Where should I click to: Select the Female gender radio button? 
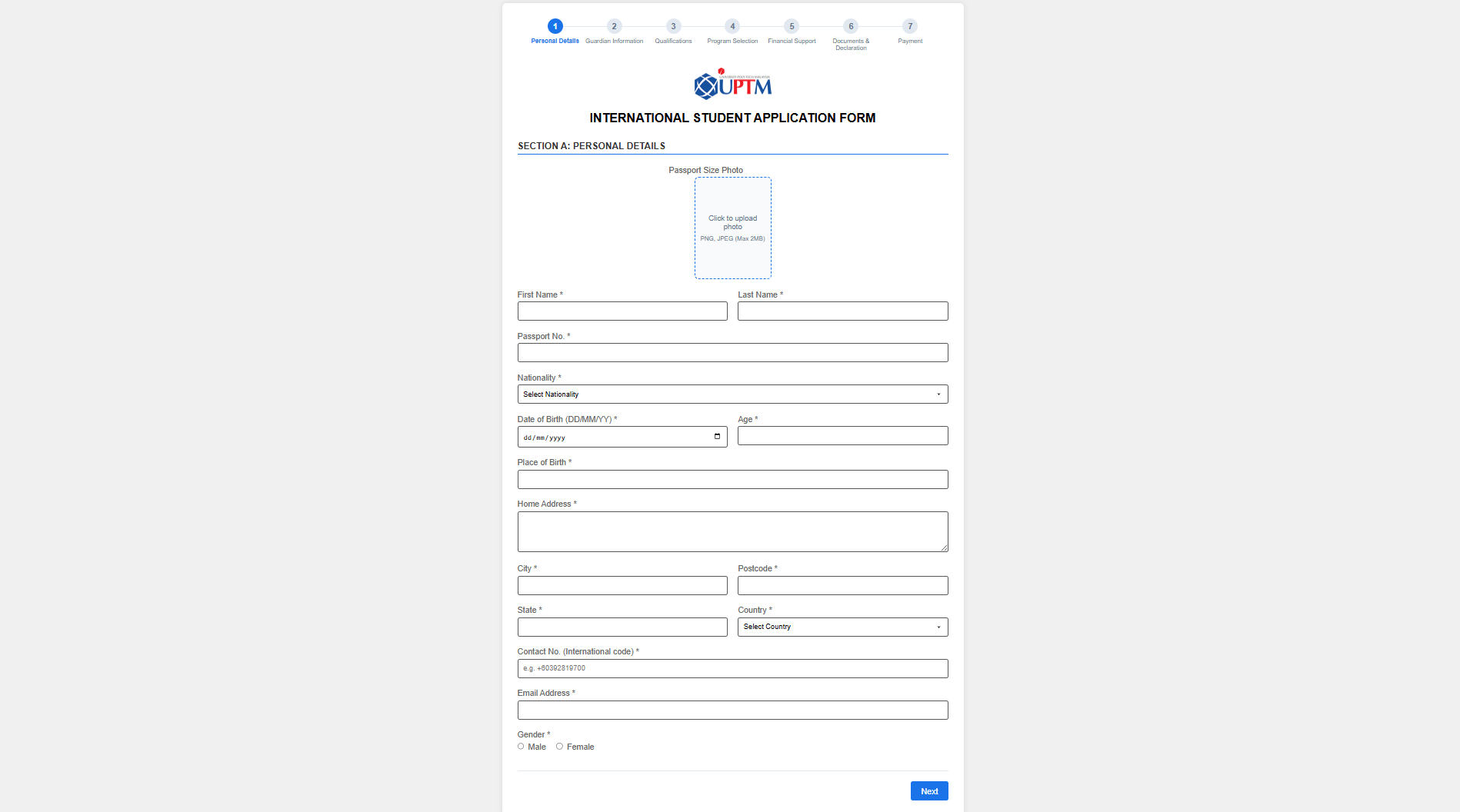[x=560, y=746]
